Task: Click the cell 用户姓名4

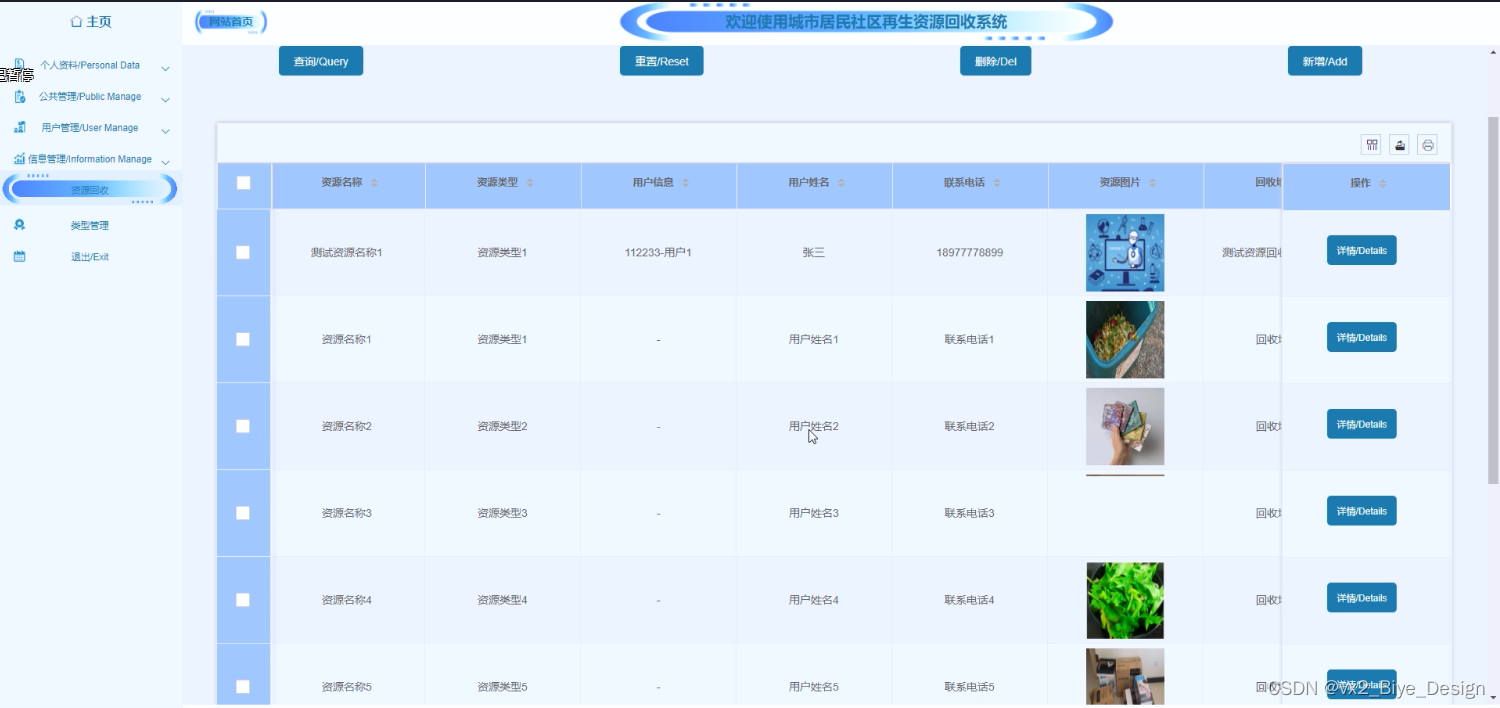Action: 814,600
